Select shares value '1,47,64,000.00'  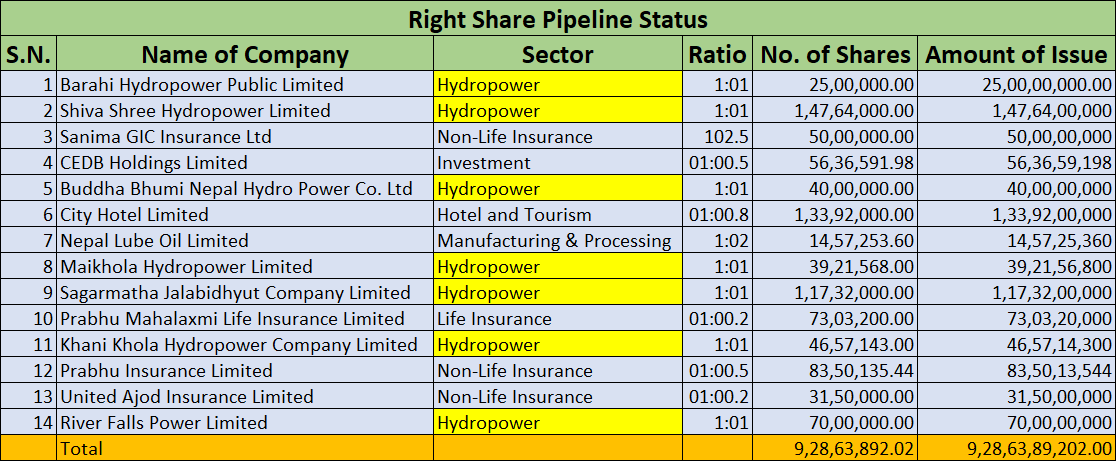pos(836,110)
